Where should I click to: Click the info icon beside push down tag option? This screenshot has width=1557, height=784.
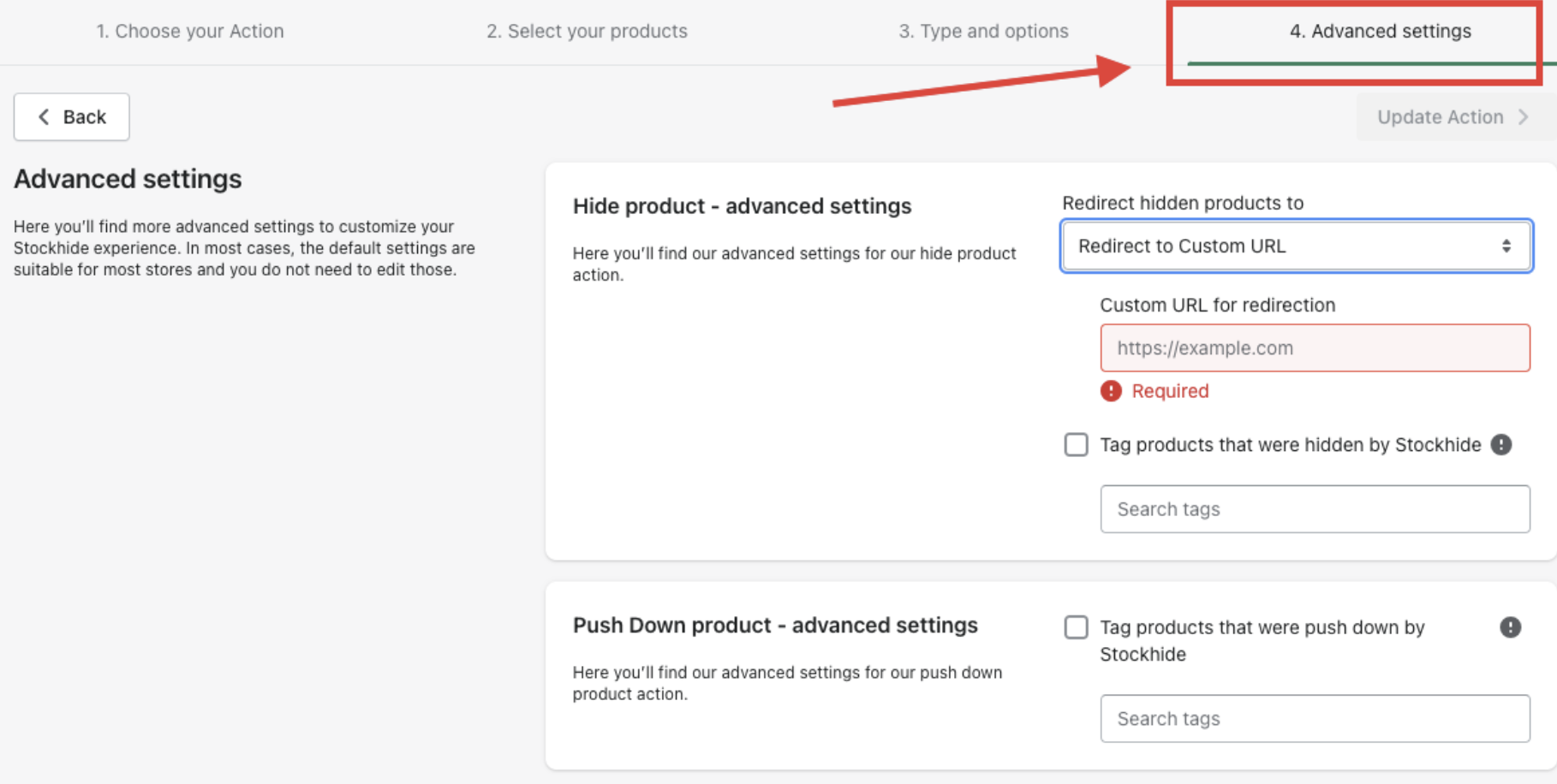1510,627
